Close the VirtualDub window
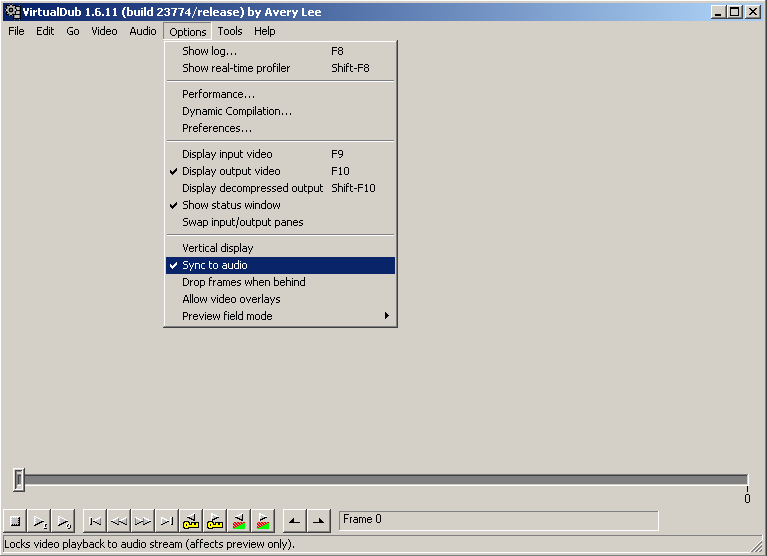 [753, 12]
